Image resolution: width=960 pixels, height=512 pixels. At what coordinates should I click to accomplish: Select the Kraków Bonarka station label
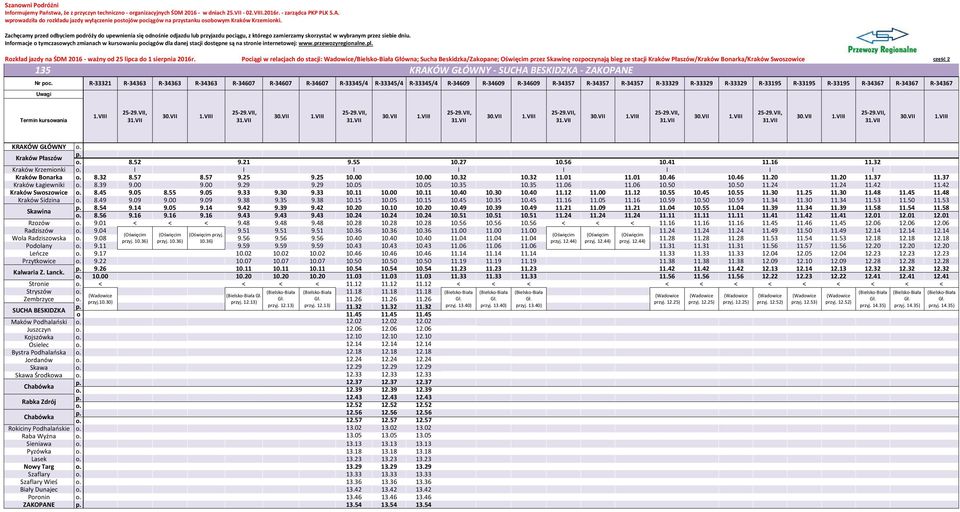coord(40,177)
